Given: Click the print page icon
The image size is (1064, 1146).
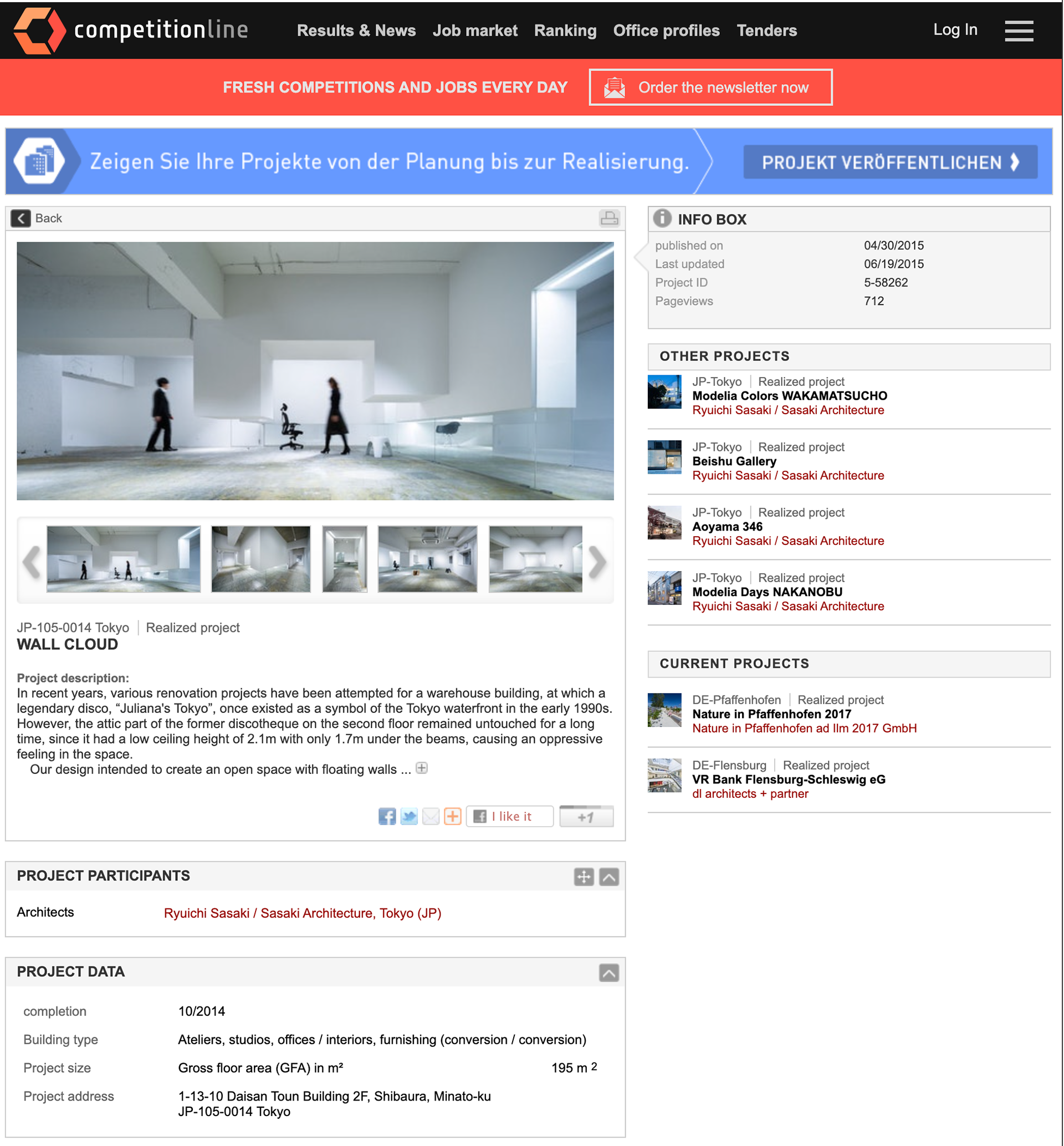Looking at the screenshot, I should pos(608,218).
